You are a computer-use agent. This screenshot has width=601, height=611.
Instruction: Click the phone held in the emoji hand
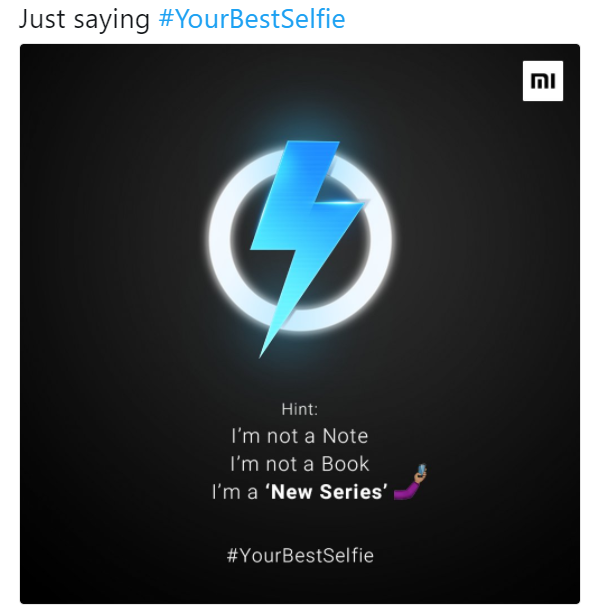[422, 469]
